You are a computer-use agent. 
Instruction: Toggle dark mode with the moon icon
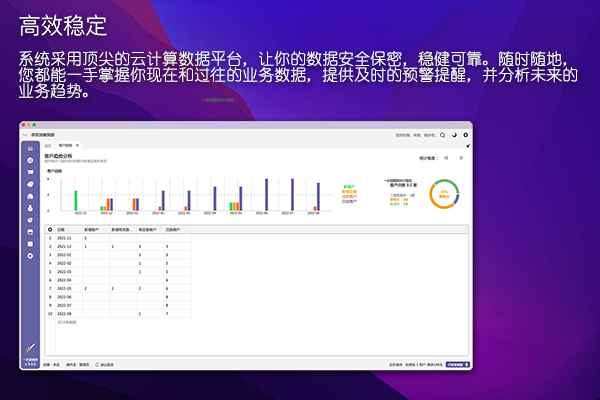tap(454, 135)
